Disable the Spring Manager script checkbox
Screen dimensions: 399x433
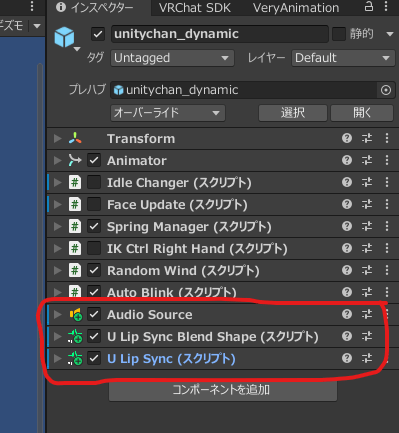tap(94, 226)
